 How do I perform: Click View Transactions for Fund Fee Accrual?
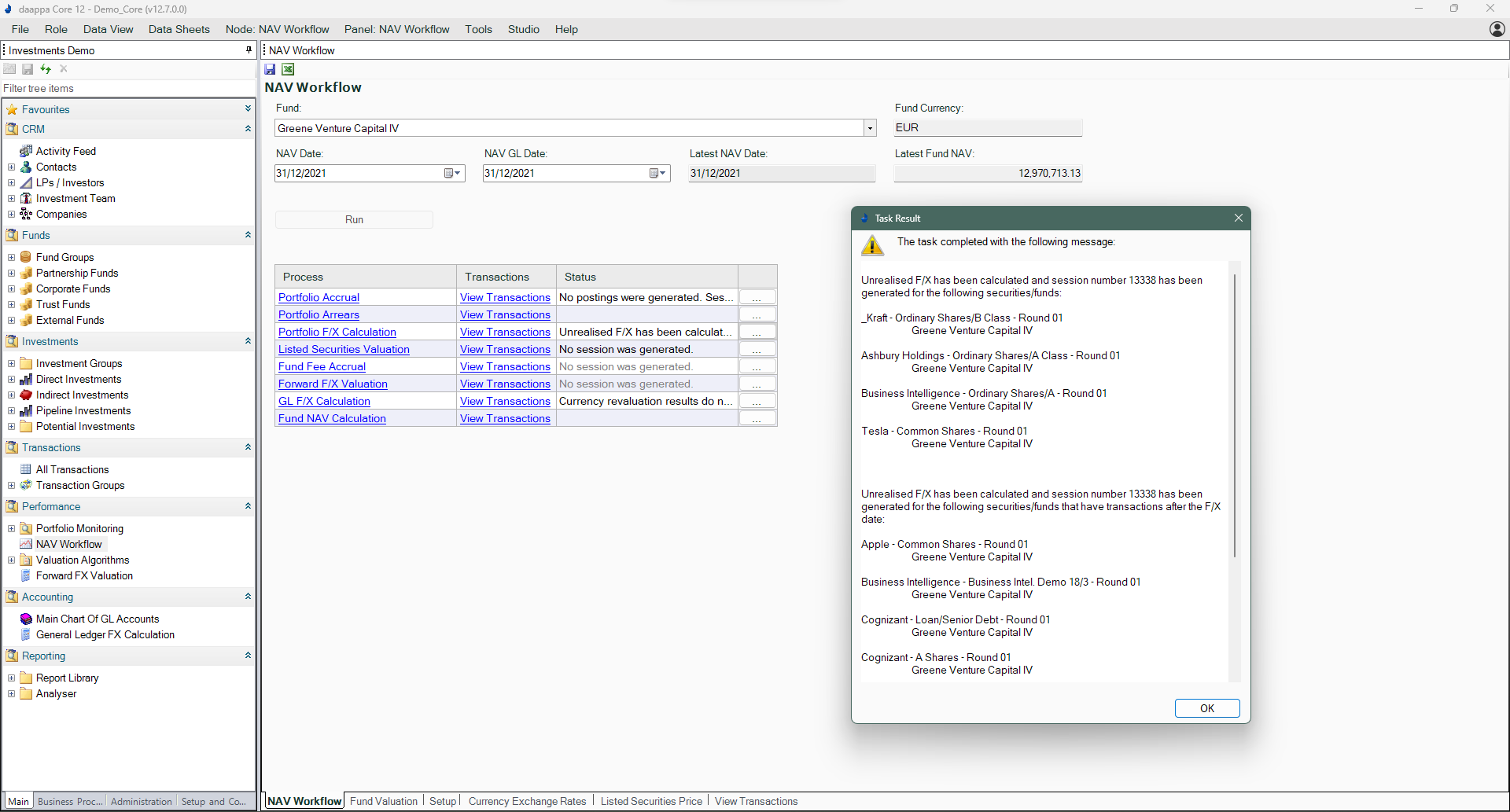click(x=505, y=366)
